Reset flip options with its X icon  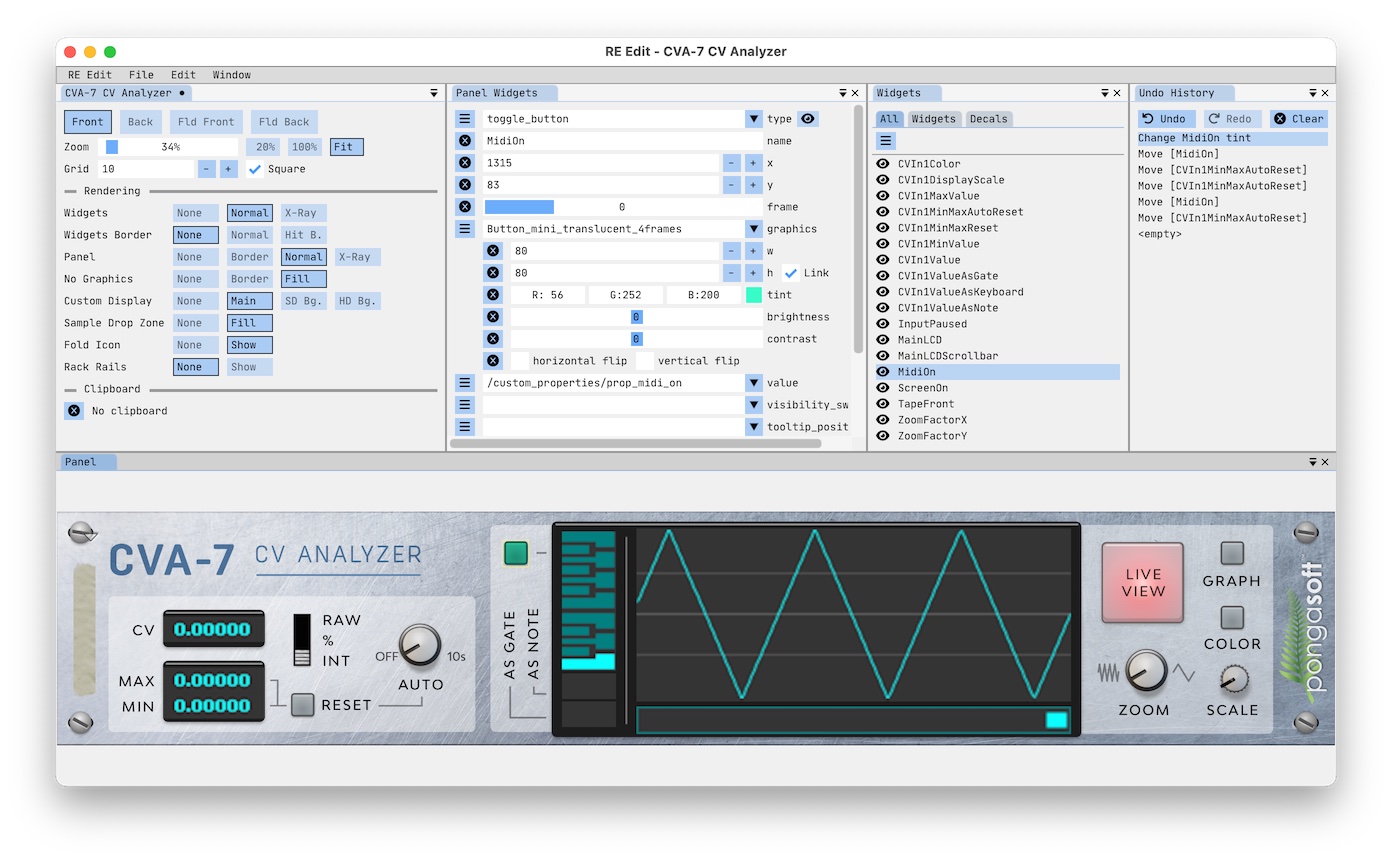pyautogui.click(x=493, y=361)
